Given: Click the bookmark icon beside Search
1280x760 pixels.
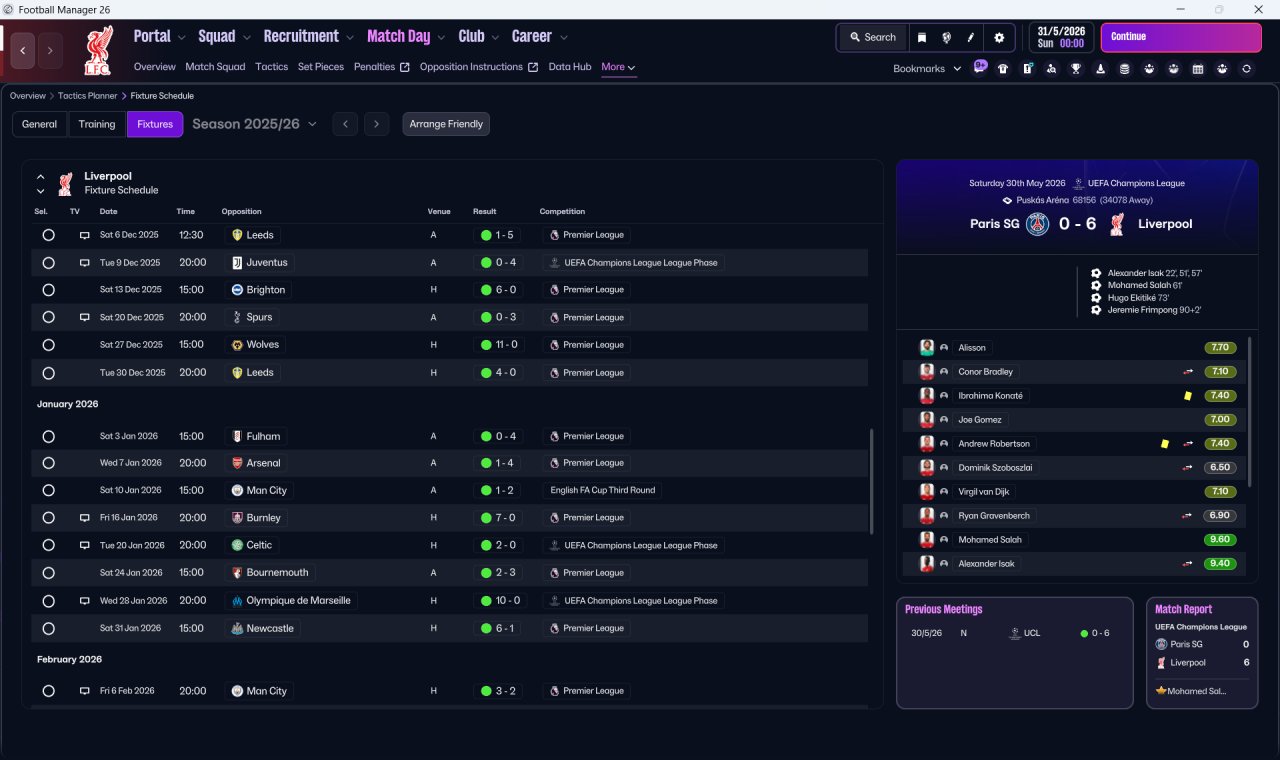Looking at the screenshot, I should pyautogui.click(x=922, y=37).
